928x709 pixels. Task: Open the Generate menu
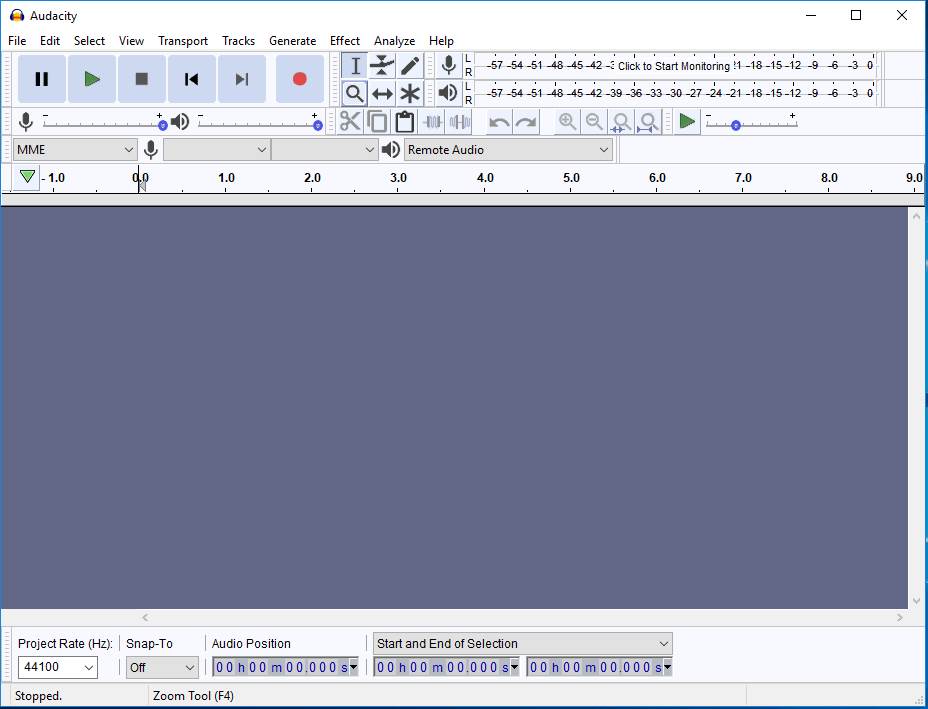[293, 41]
